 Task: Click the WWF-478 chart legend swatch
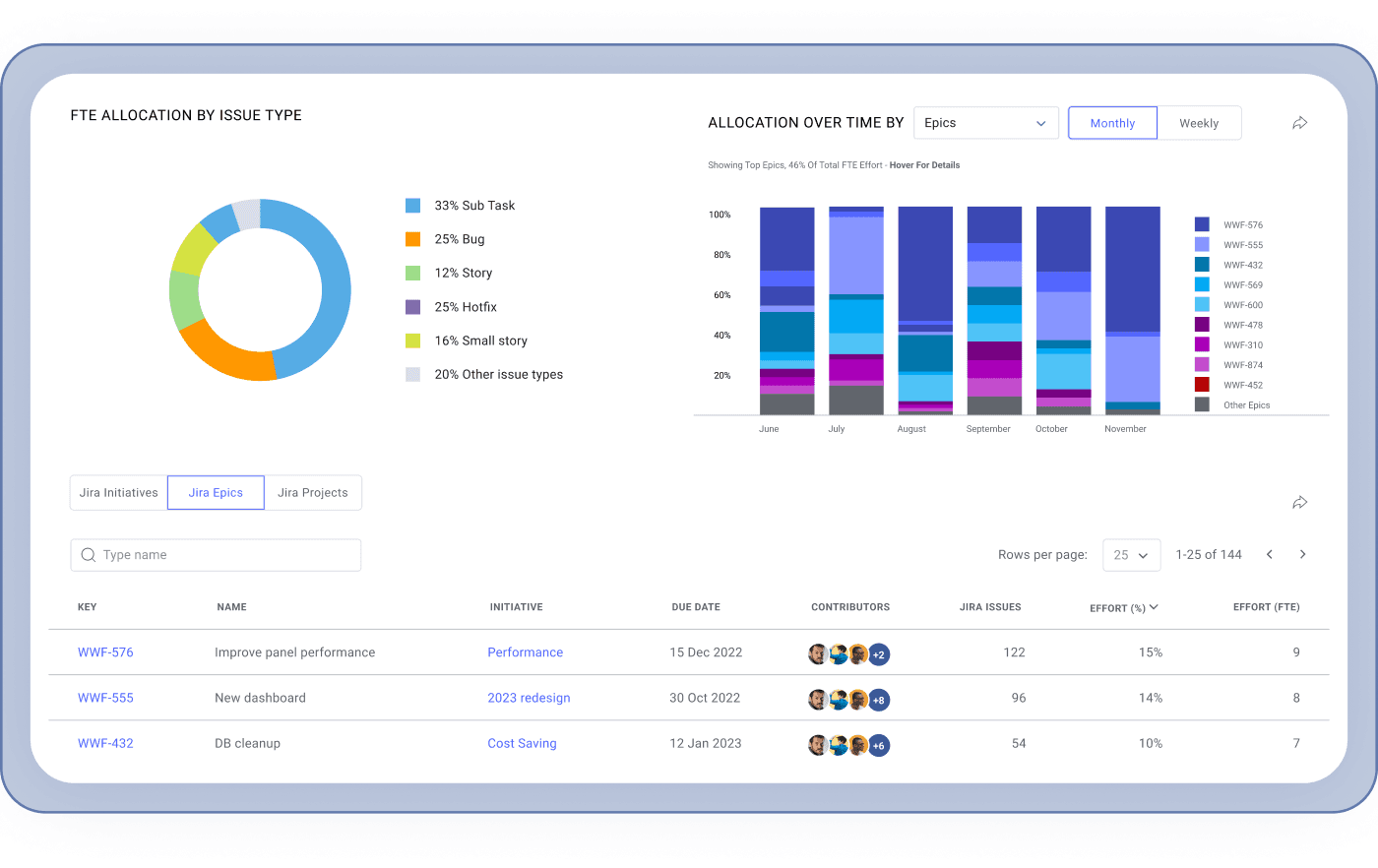(x=1202, y=325)
